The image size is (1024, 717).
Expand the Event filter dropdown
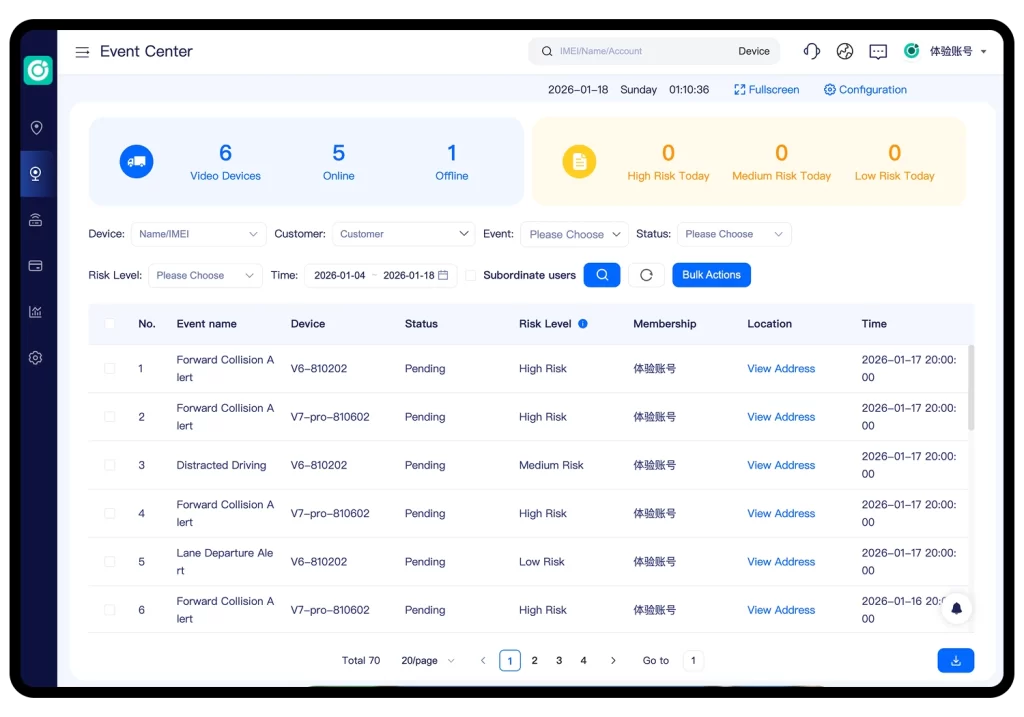coord(574,234)
